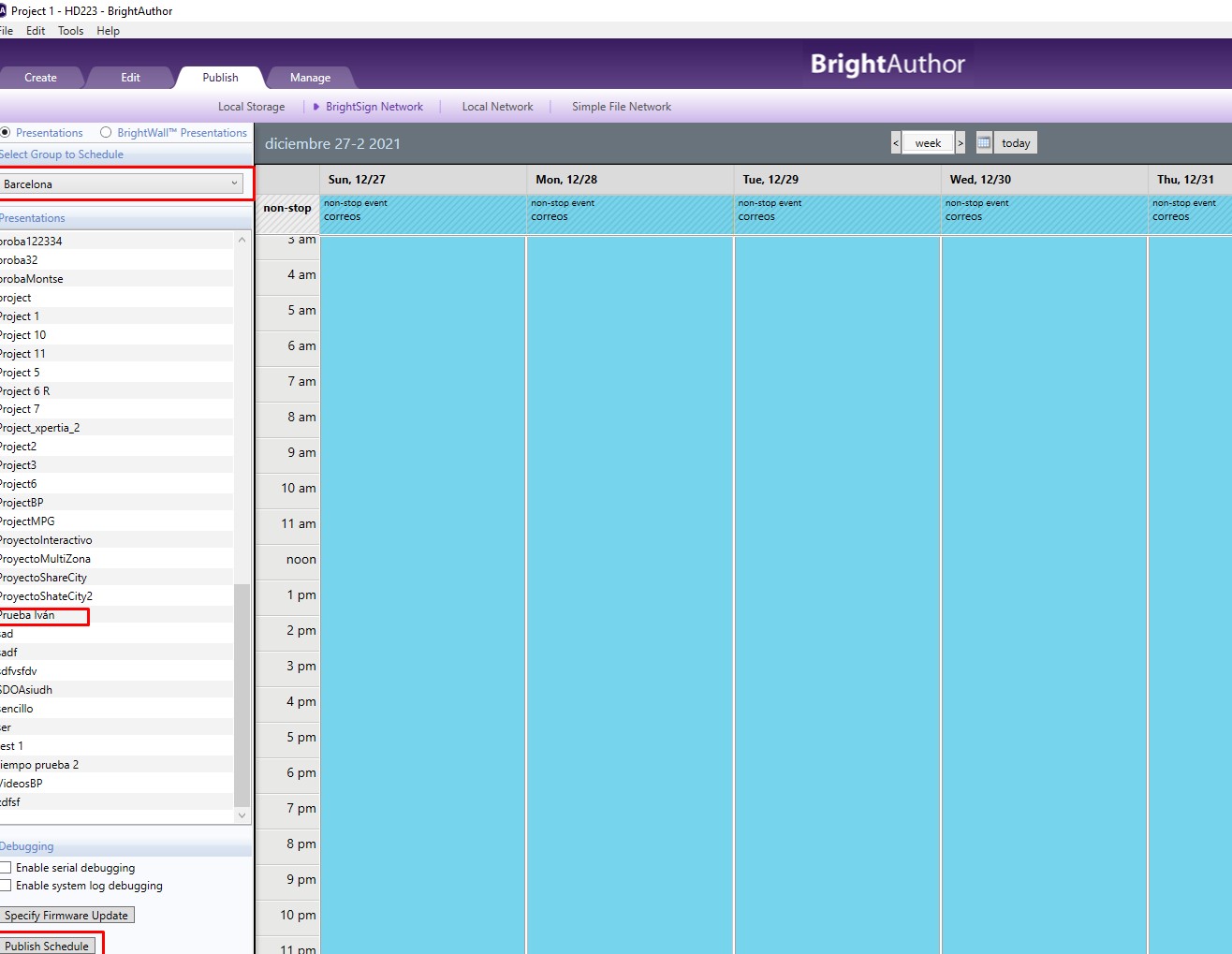Select sencillo presentation
The width and height of the screenshot is (1232, 954).
(x=116, y=709)
